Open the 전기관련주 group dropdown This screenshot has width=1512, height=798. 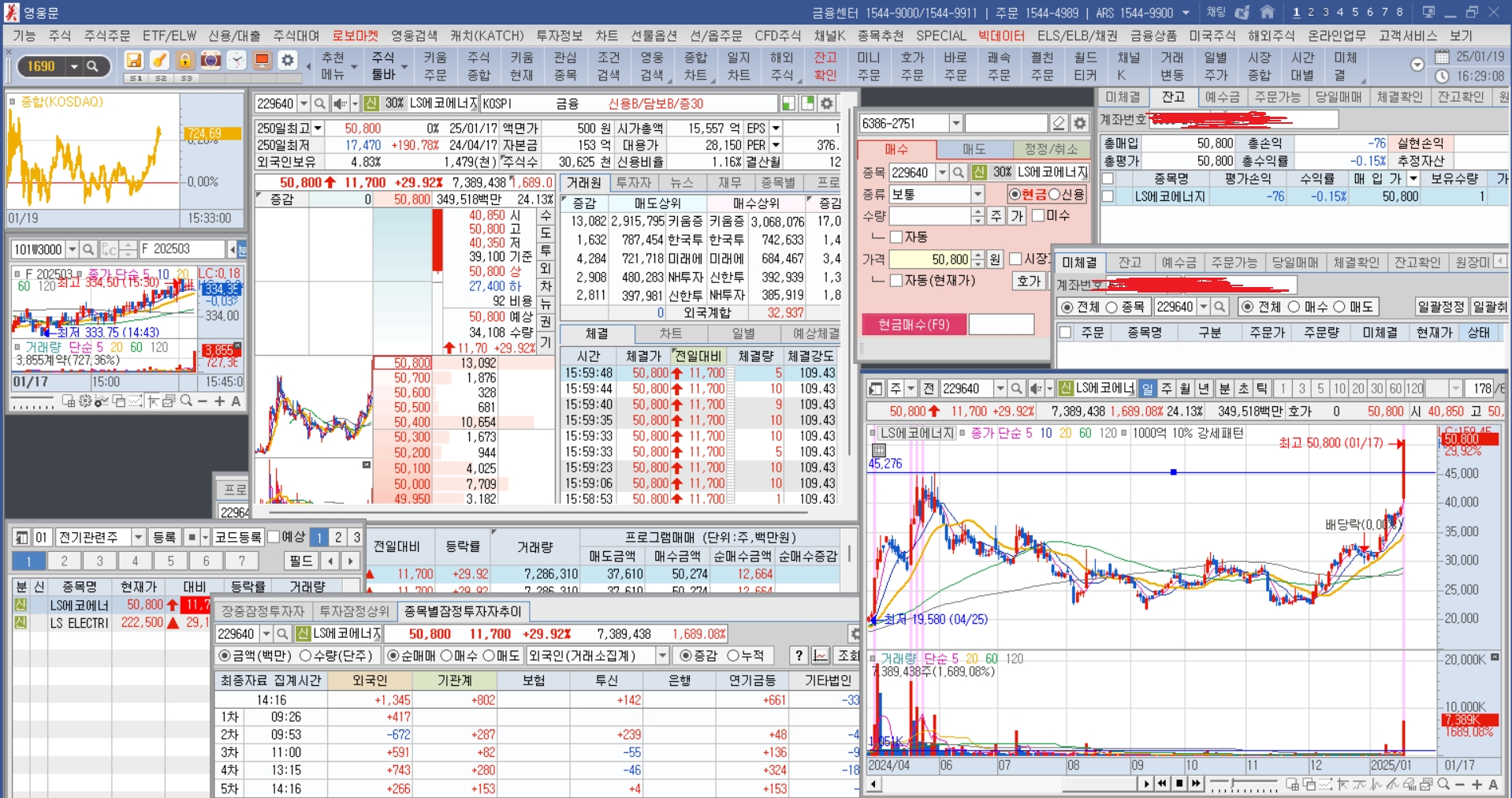pos(138,537)
